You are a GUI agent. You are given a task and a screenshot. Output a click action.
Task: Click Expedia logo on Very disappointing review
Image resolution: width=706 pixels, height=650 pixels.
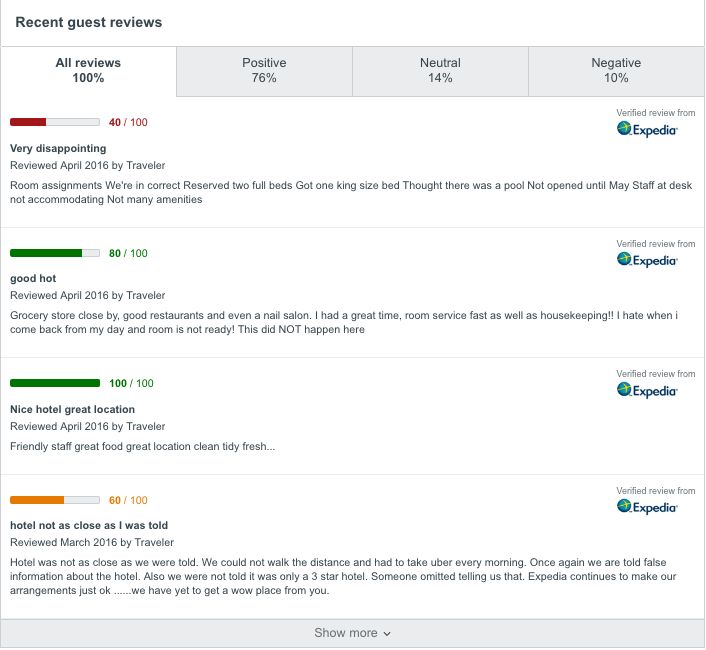tap(647, 129)
